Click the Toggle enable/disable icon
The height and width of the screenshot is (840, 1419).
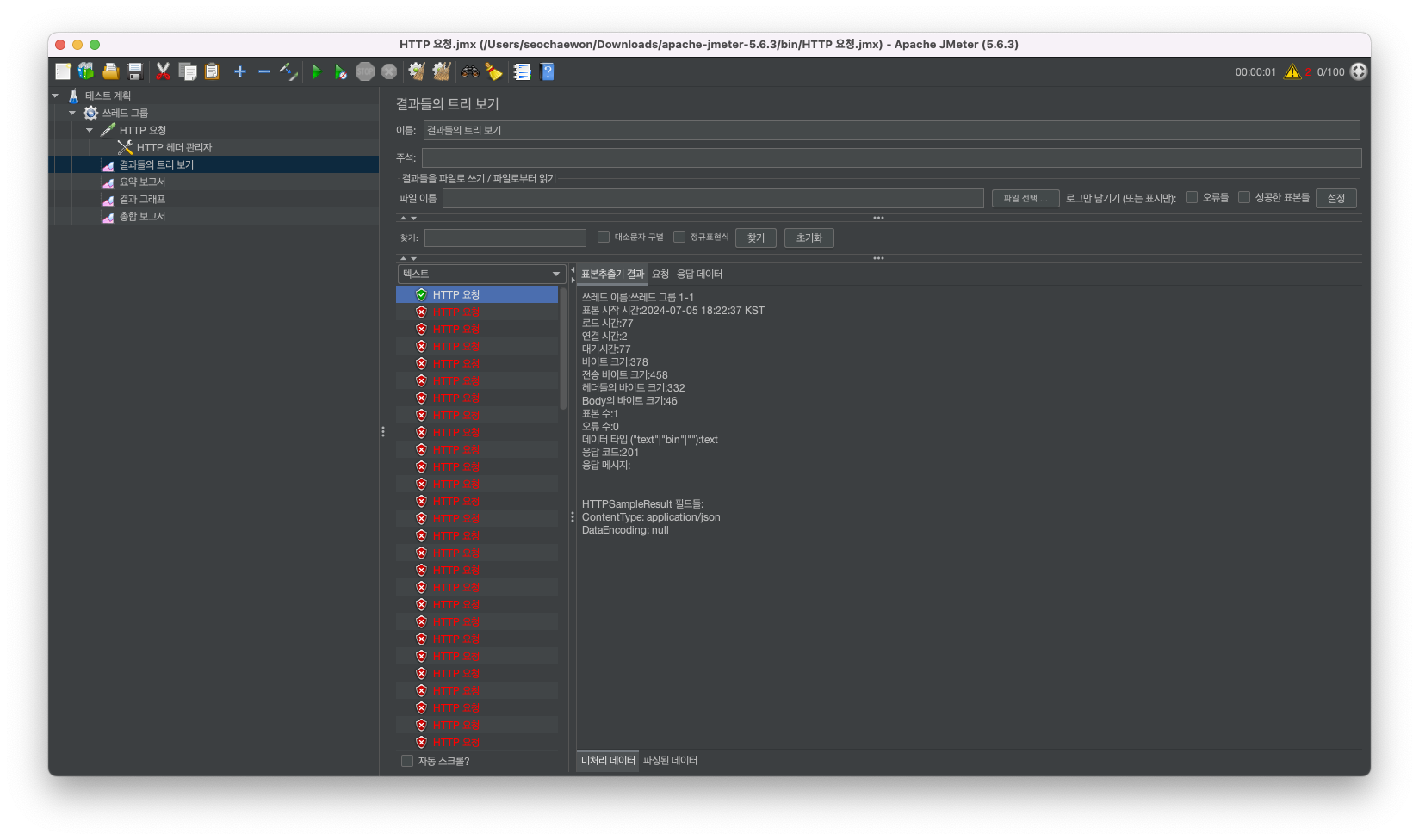click(288, 71)
